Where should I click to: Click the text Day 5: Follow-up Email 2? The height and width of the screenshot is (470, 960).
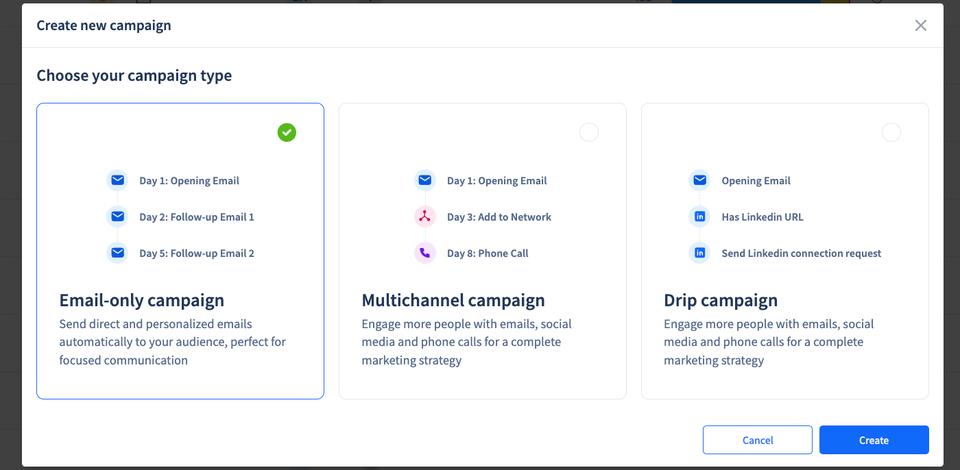[197, 253]
